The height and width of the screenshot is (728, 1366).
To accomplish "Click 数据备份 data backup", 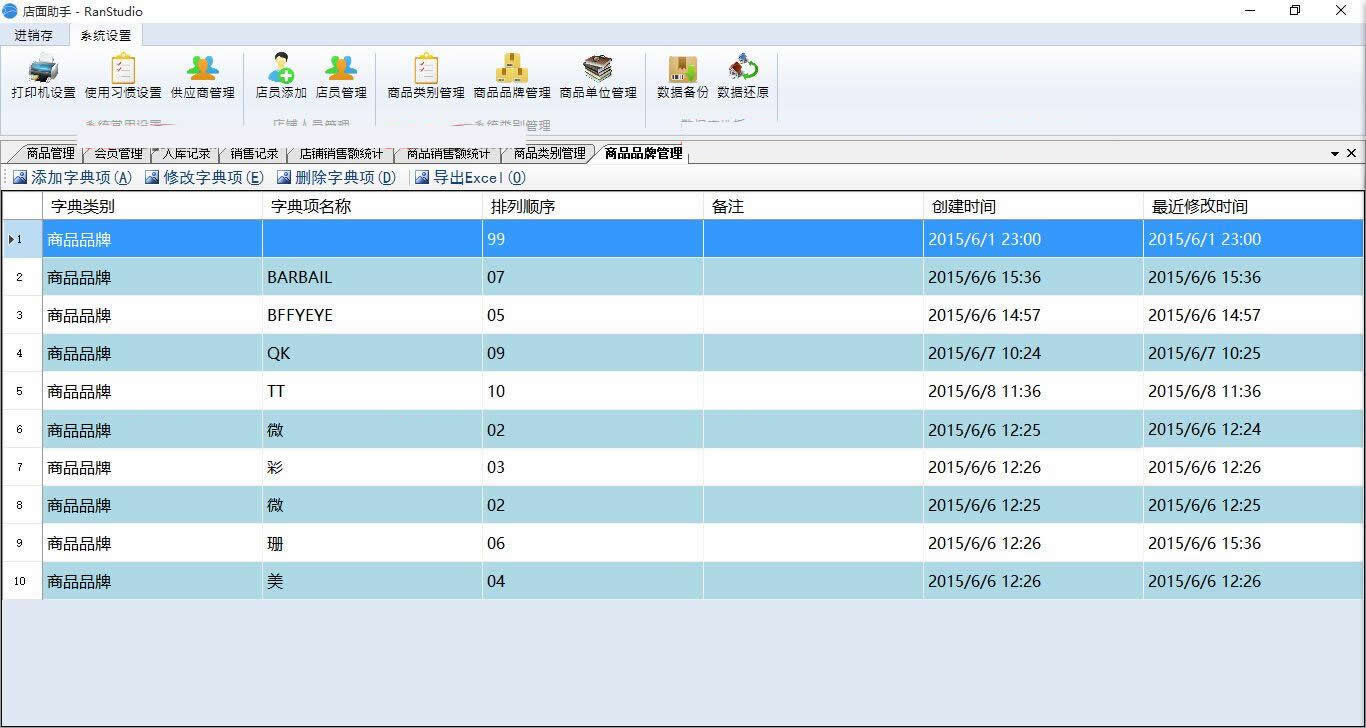I will (x=682, y=77).
